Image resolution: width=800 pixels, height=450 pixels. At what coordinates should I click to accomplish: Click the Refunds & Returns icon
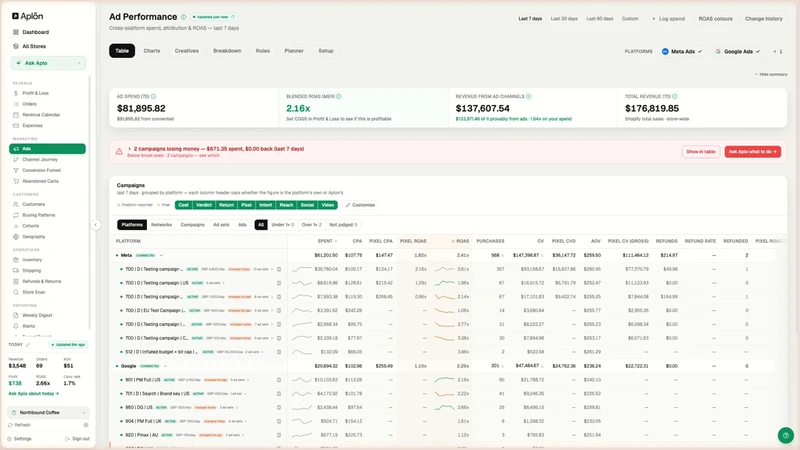[x=16, y=281]
